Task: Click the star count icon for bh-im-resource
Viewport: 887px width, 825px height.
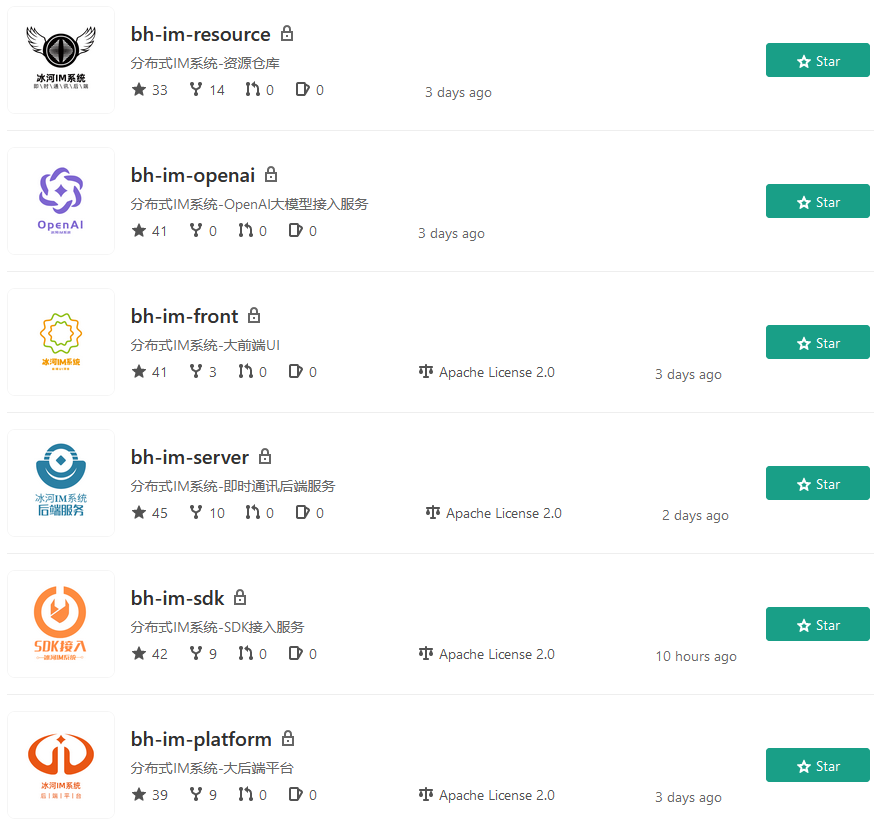Action: coord(139,89)
